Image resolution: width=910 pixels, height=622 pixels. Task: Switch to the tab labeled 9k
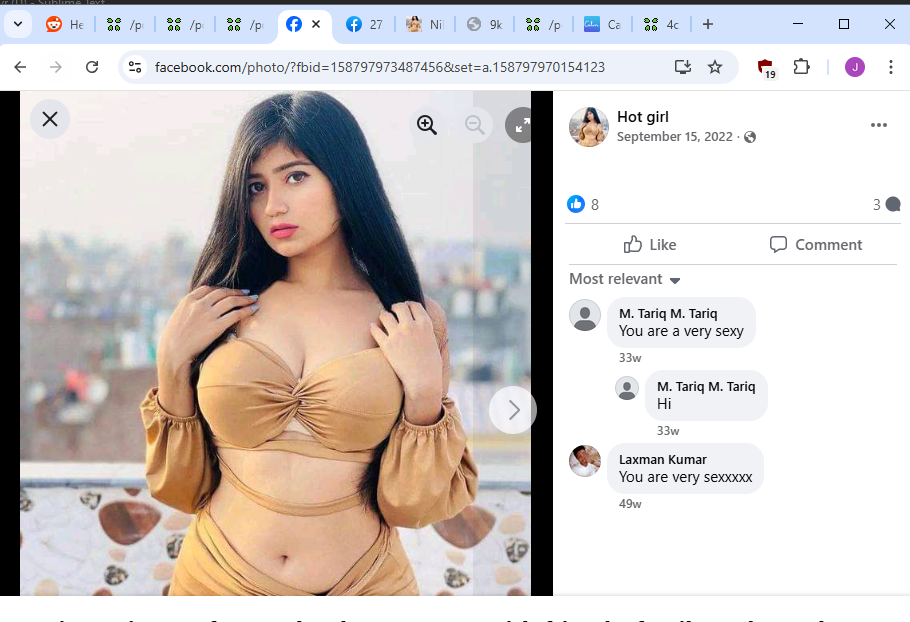[486, 24]
